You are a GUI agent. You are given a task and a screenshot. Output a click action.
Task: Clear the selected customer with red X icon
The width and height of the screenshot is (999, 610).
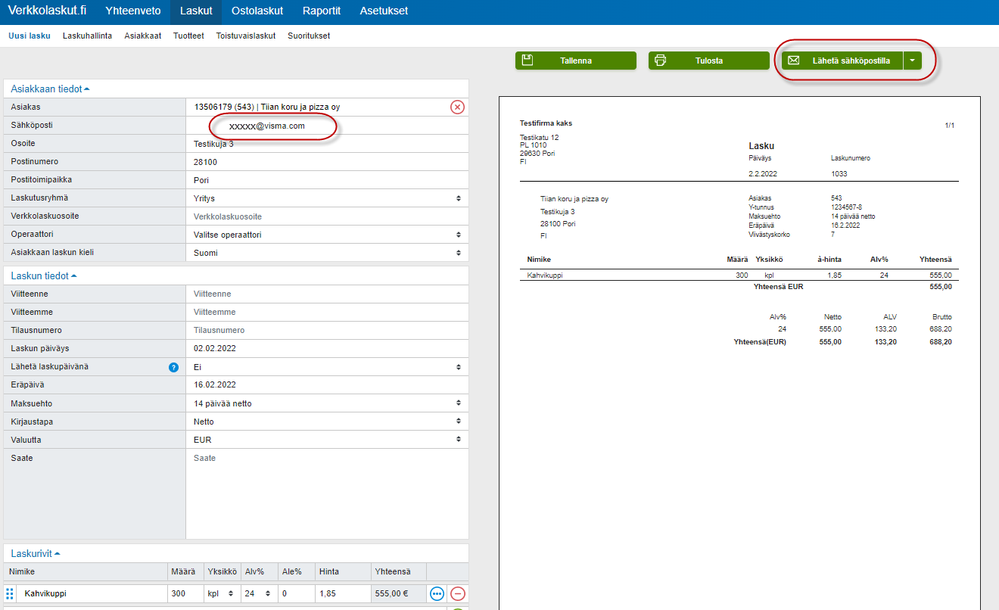(x=457, y=107)
